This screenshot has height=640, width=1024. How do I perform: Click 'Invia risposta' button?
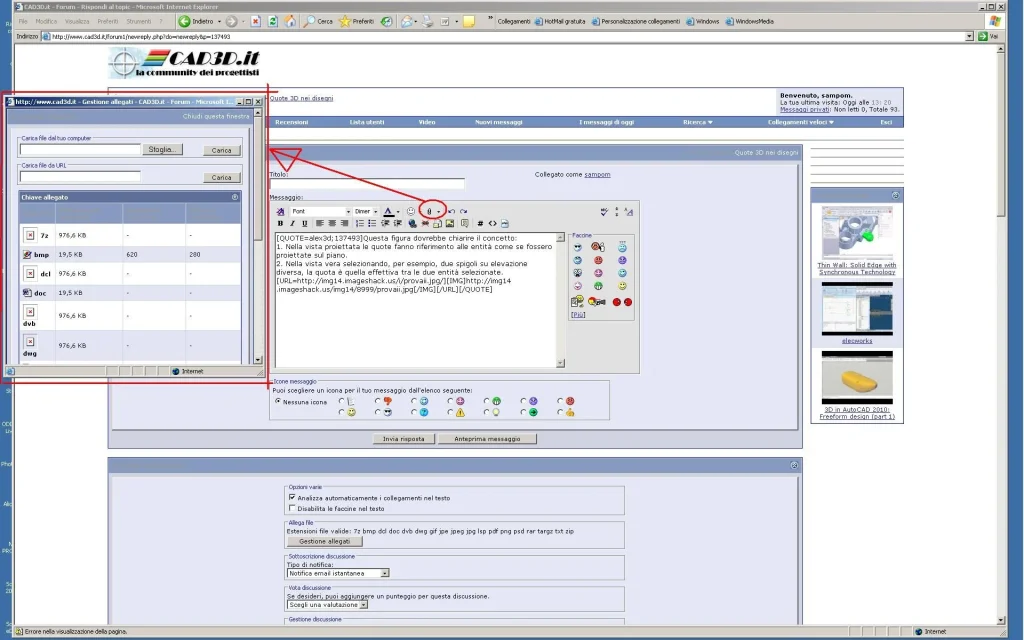tap(404, 439)
